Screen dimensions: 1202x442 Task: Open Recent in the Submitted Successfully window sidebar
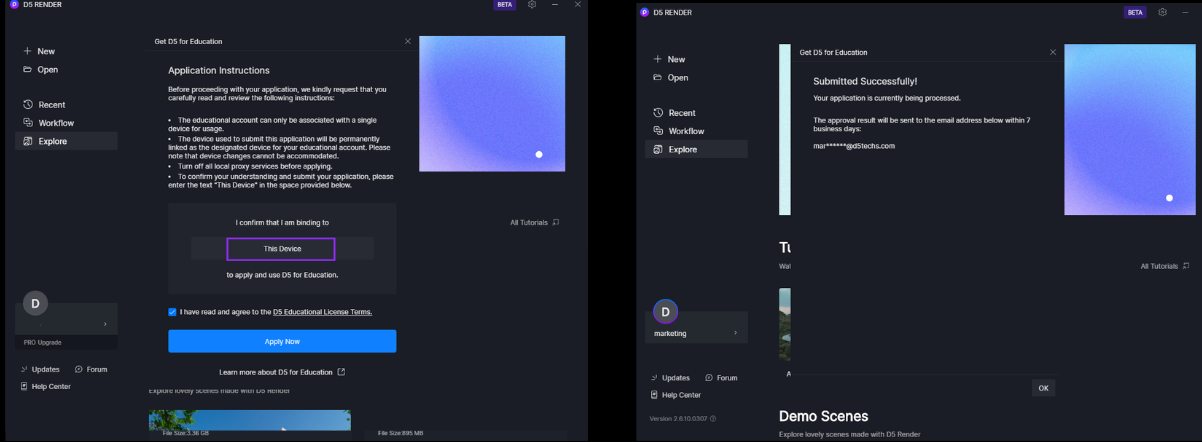coord(674,113)
